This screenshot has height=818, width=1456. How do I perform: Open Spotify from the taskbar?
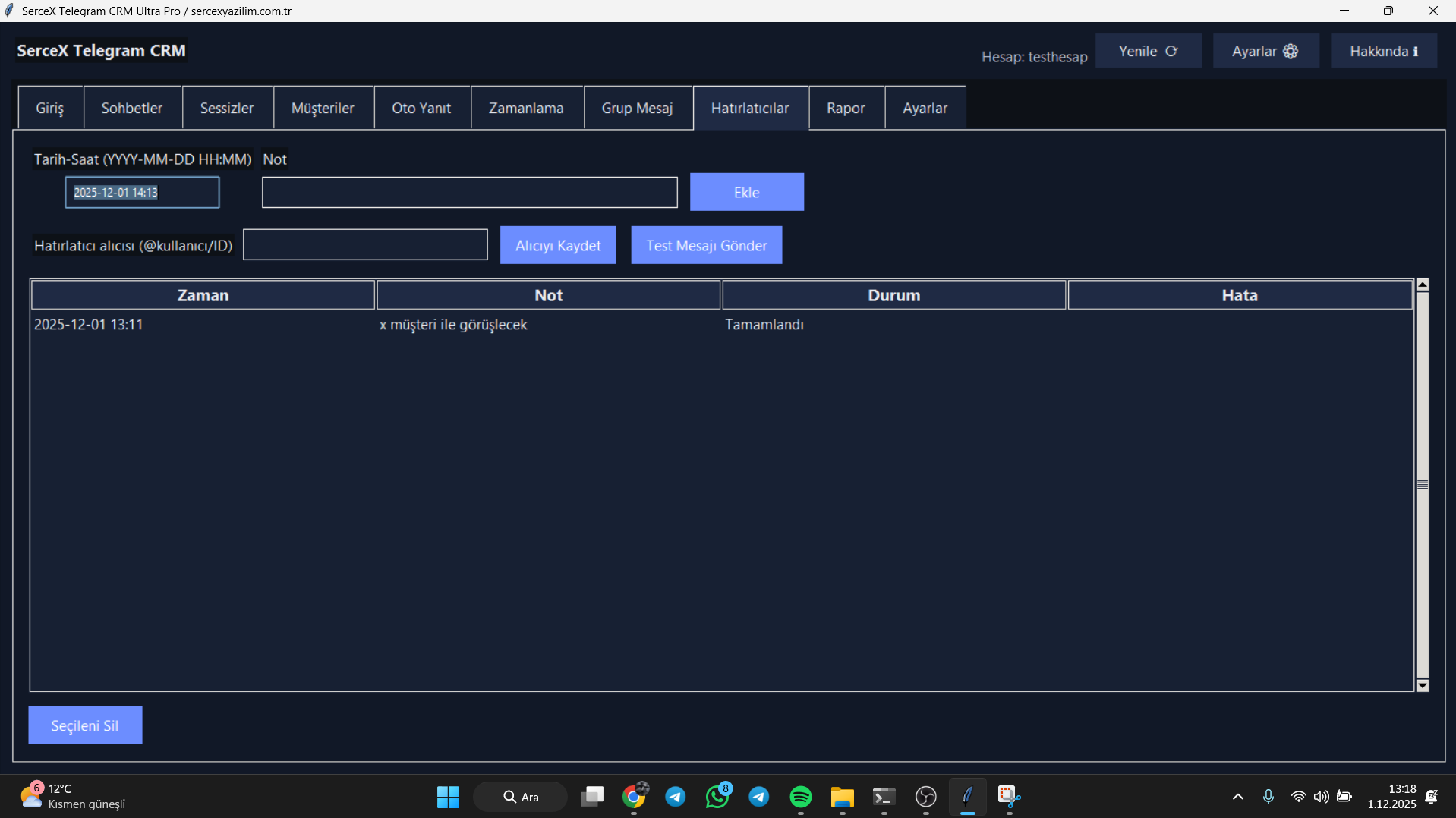(x=800, y=797)
